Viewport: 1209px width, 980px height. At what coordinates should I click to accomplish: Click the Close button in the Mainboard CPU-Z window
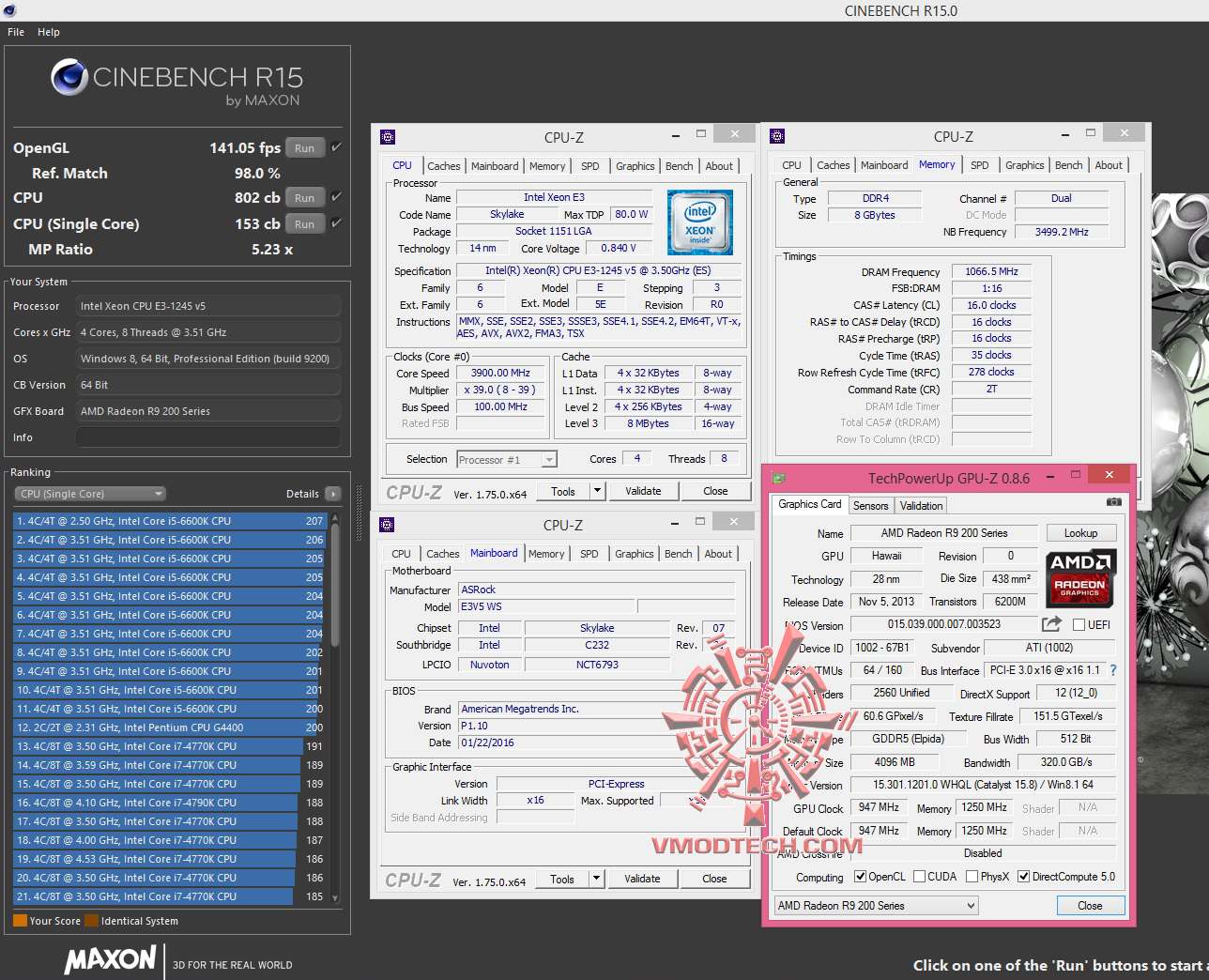(714, 879)
